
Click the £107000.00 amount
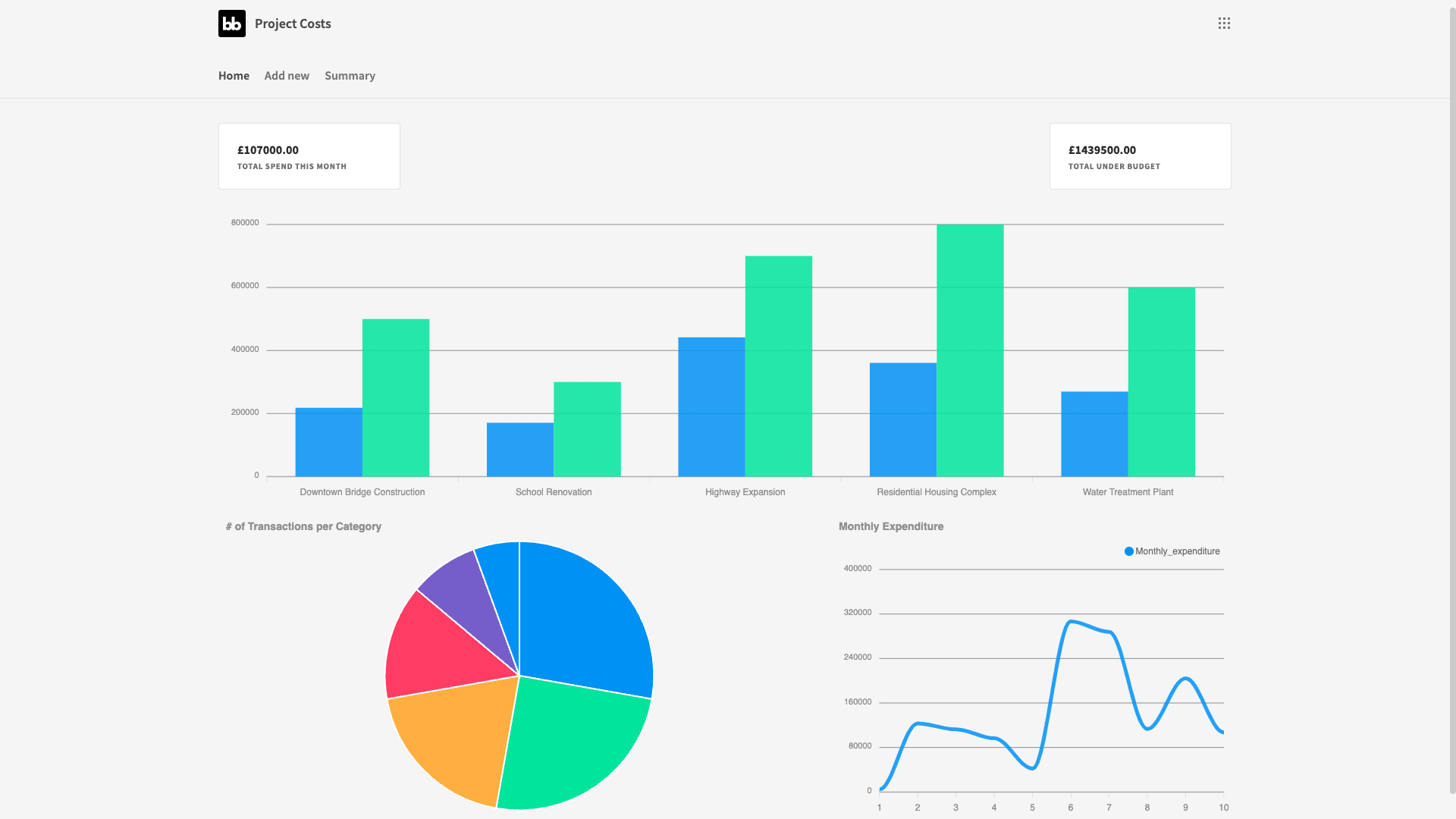268,150
